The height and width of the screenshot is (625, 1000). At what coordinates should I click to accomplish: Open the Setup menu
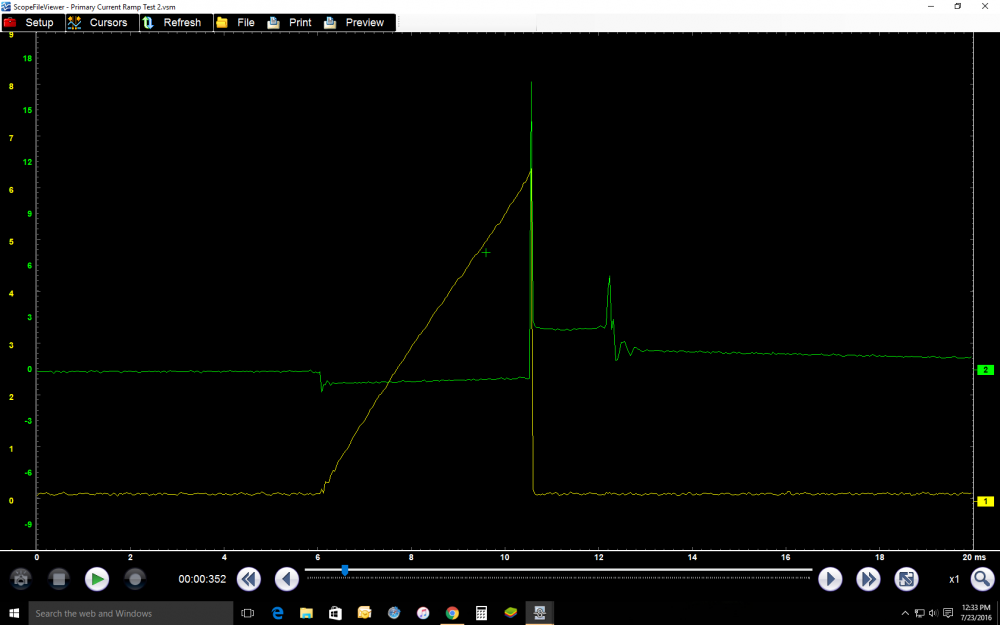pyautogui.click(x=30, y=22)
